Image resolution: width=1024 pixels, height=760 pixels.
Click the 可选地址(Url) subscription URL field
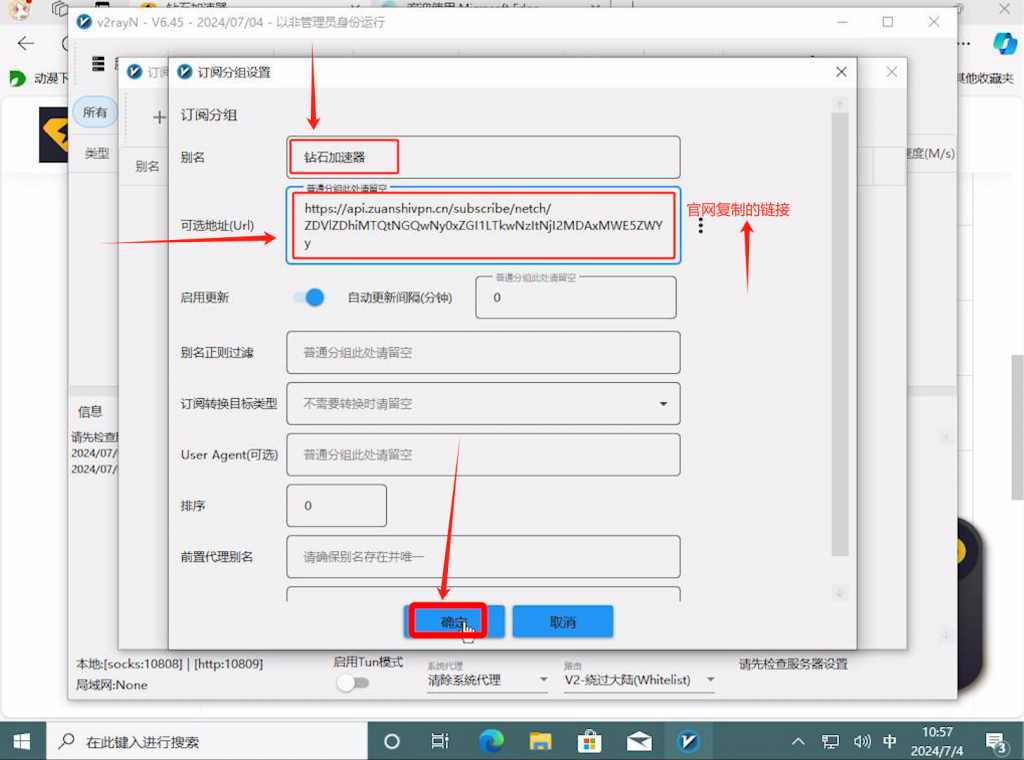(x=483, y=225)
